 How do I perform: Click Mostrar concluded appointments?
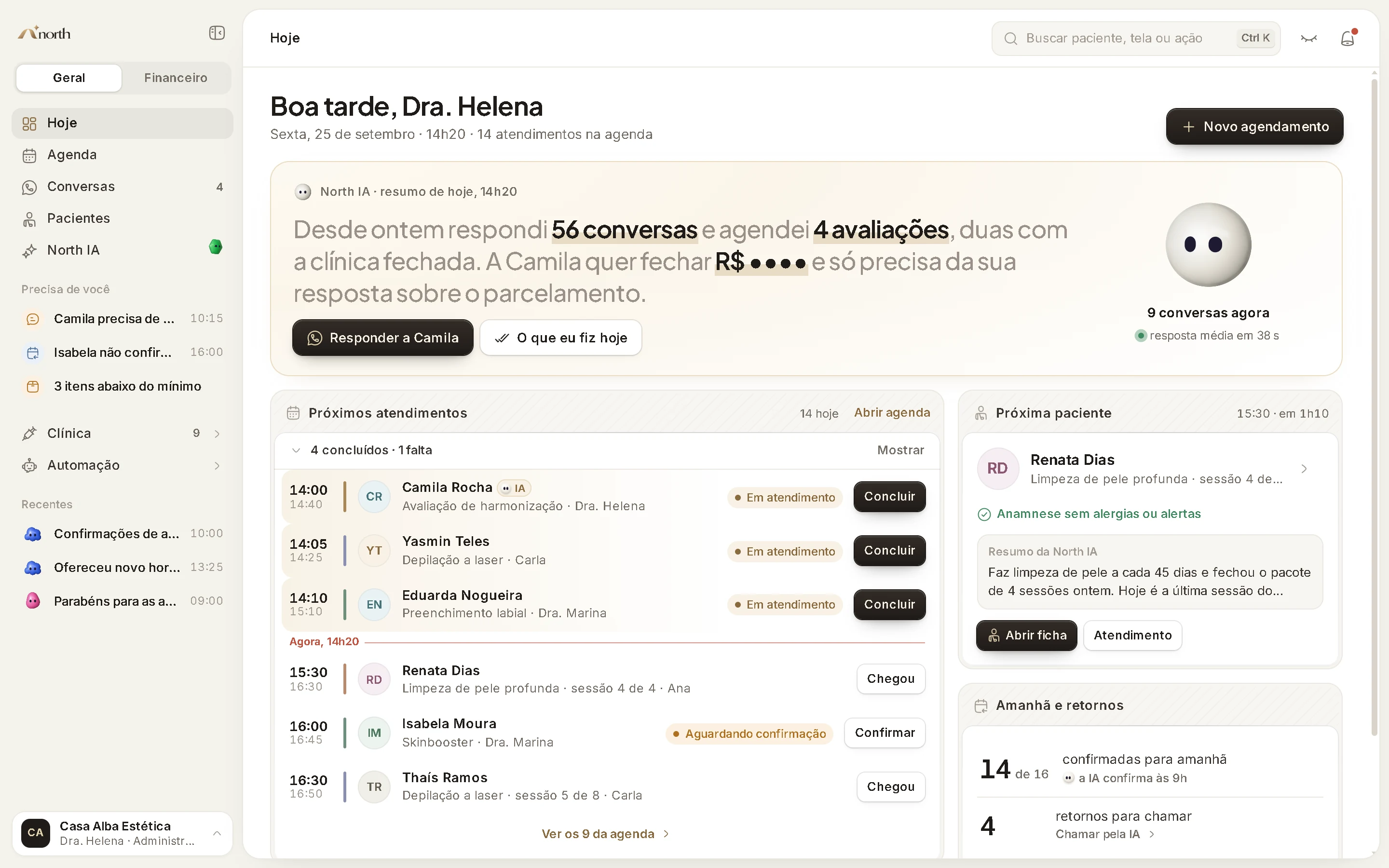point(900,451)
